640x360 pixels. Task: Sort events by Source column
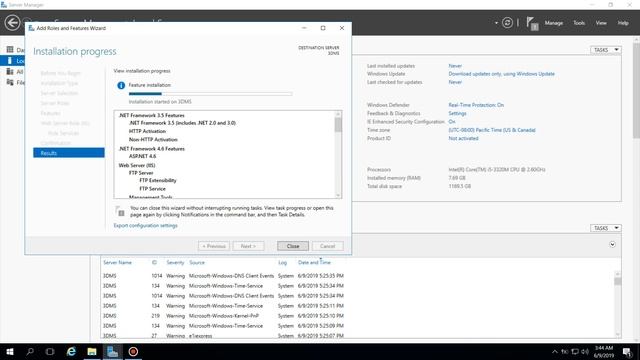[x=197, y=262]
